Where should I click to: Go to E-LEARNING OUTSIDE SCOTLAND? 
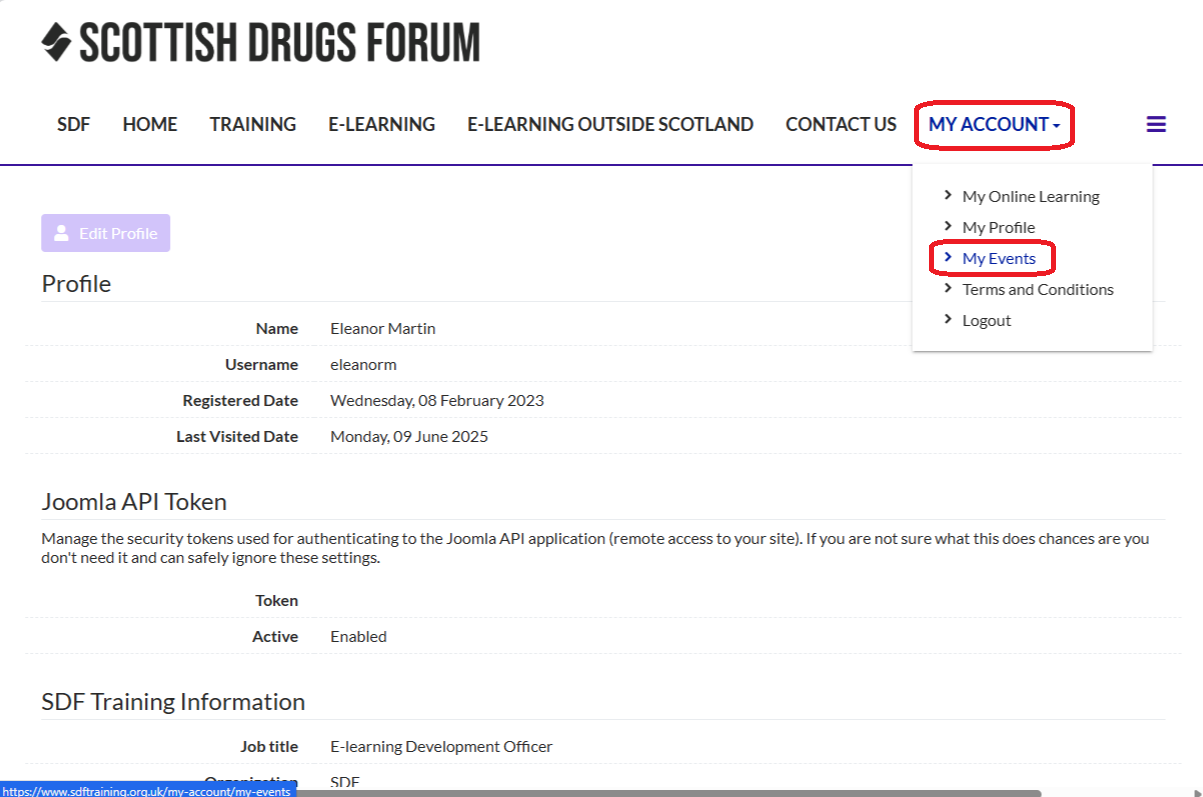click(x=610, y=124)
